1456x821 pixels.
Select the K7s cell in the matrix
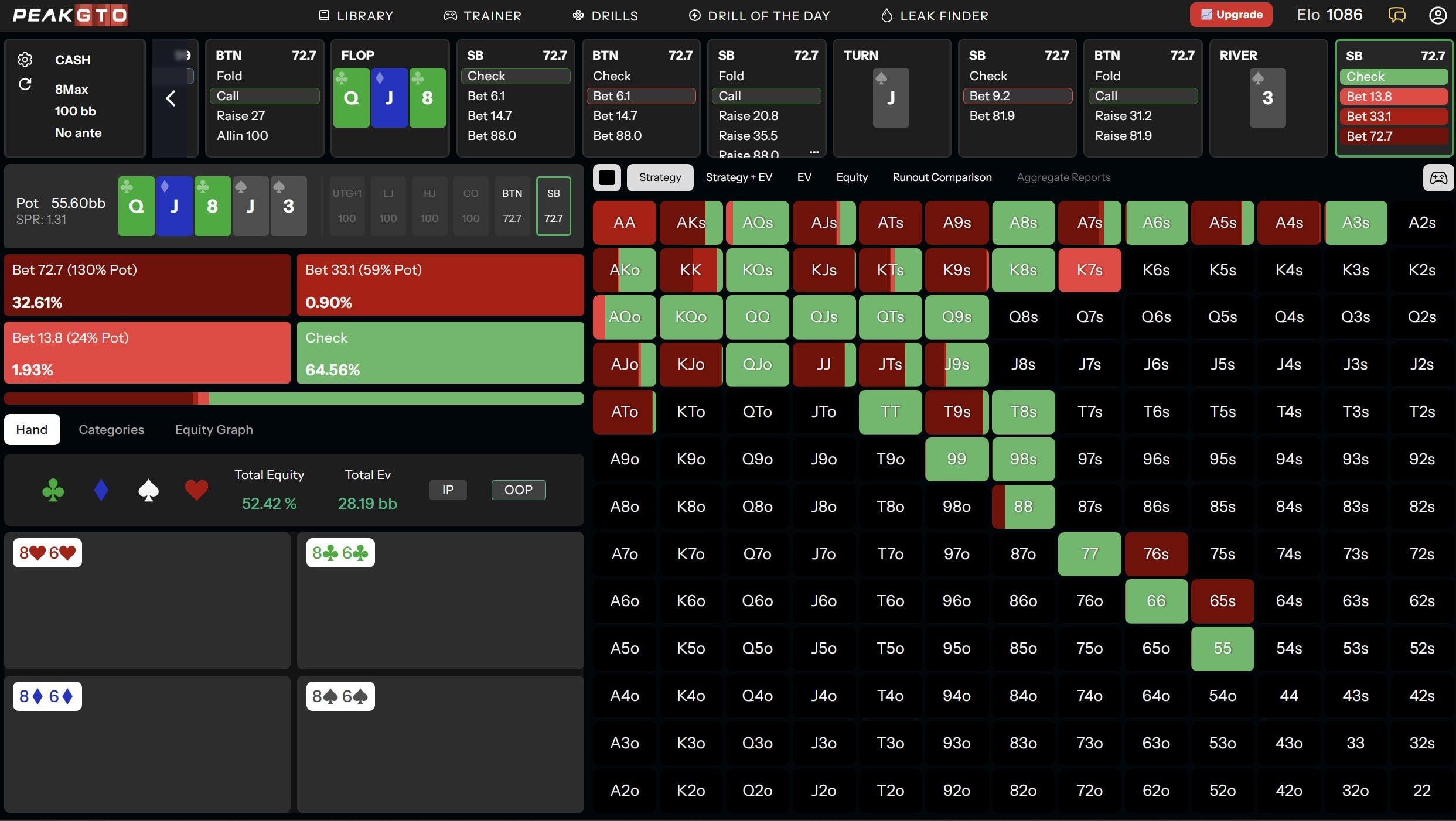click(1089, 271)
